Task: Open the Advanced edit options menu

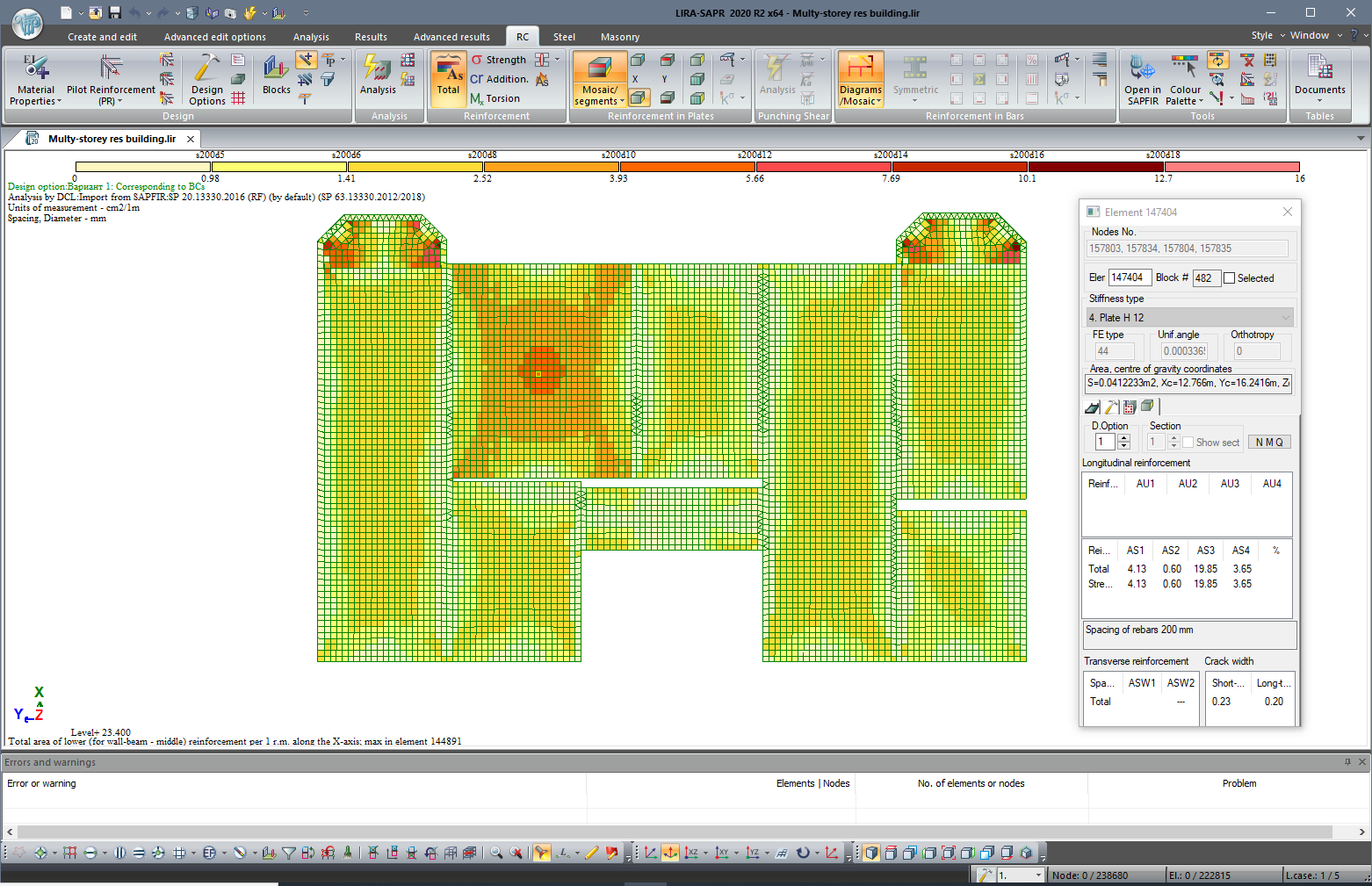Action: pyautogui.click(x=214, y=37)
